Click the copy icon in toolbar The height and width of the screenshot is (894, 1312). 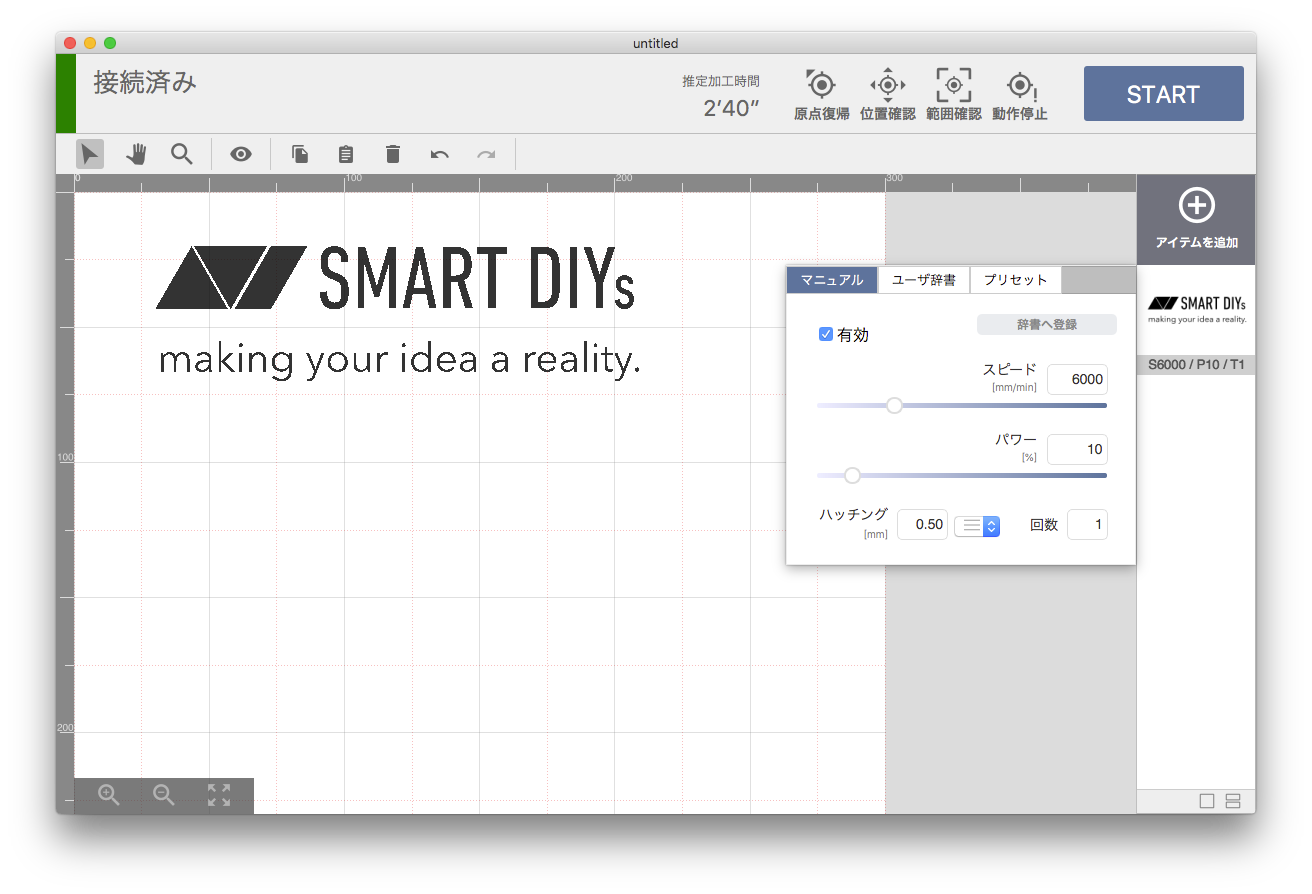[x=300, y=154]
